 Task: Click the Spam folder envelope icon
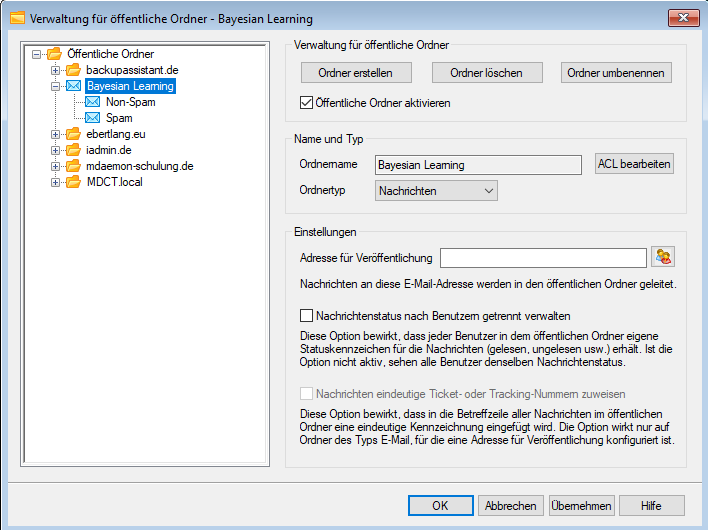pyautogui.click(x=93, y=118)
